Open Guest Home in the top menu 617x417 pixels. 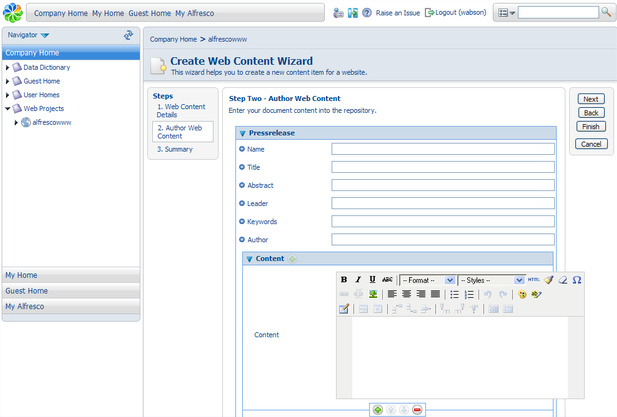click(150, 13)
